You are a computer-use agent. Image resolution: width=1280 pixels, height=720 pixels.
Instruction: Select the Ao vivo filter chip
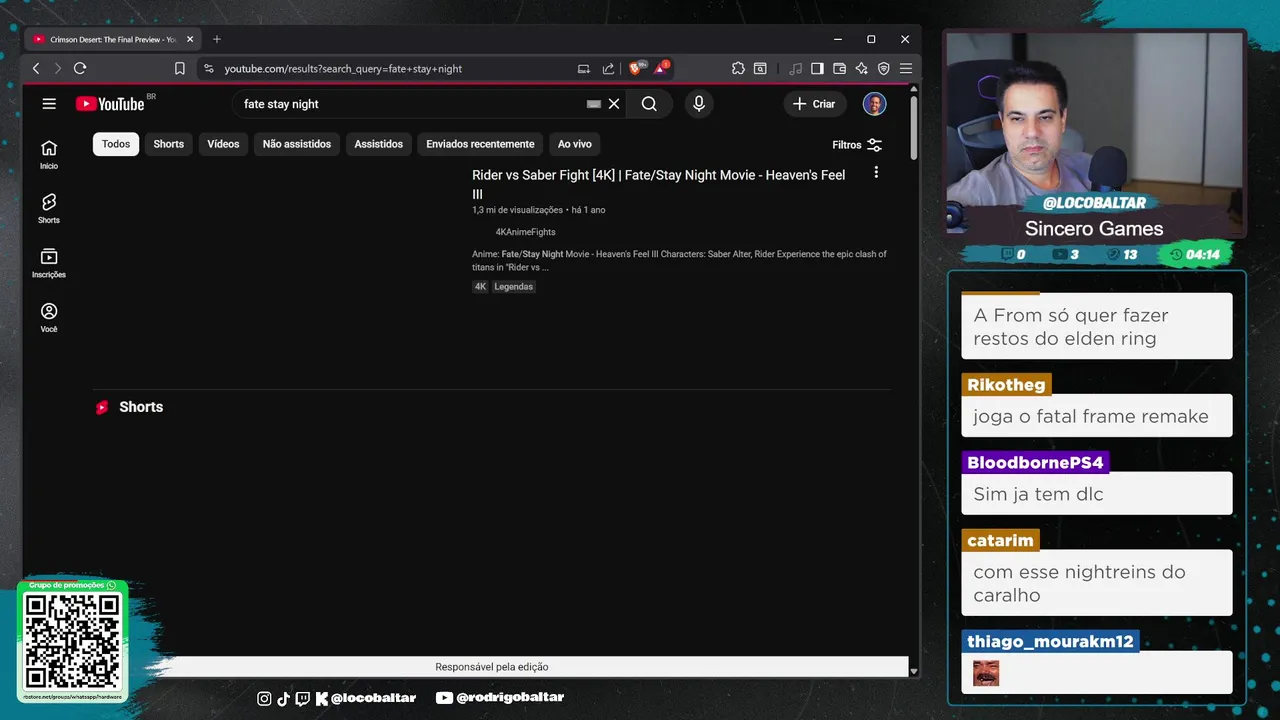(x=575, y=144)
